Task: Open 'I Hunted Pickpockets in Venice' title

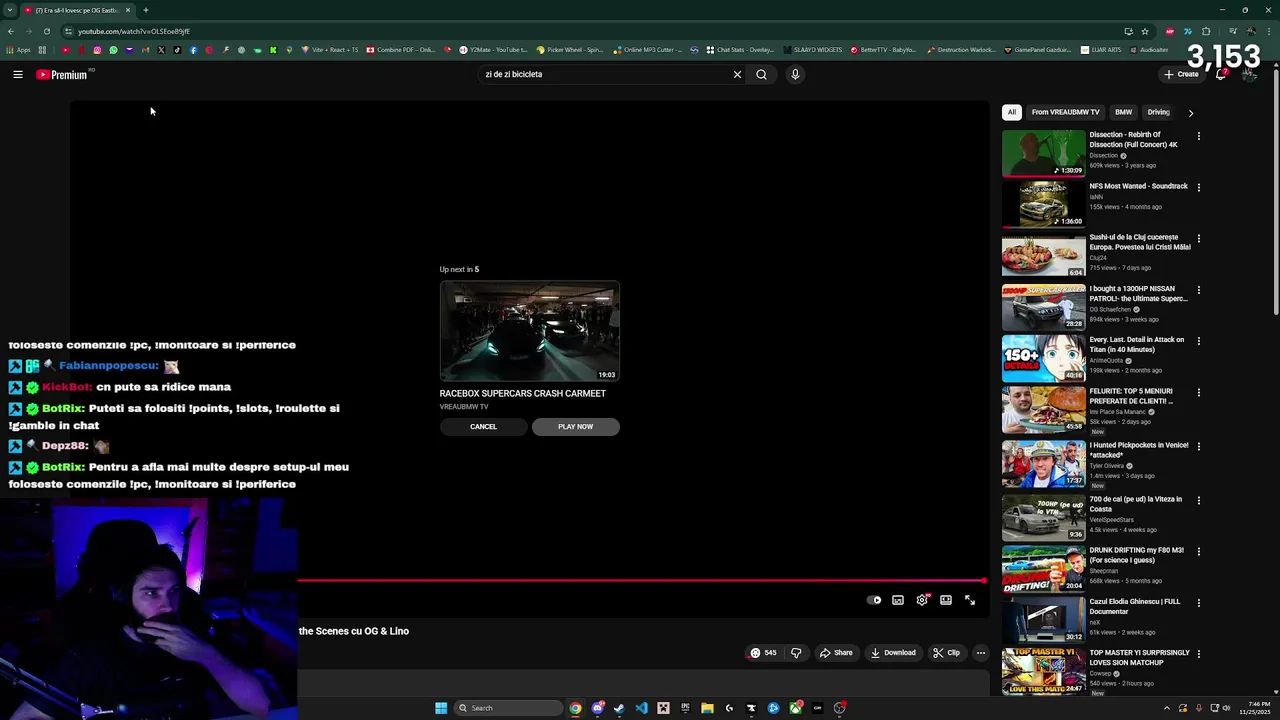Action: tap(1139, 449)
